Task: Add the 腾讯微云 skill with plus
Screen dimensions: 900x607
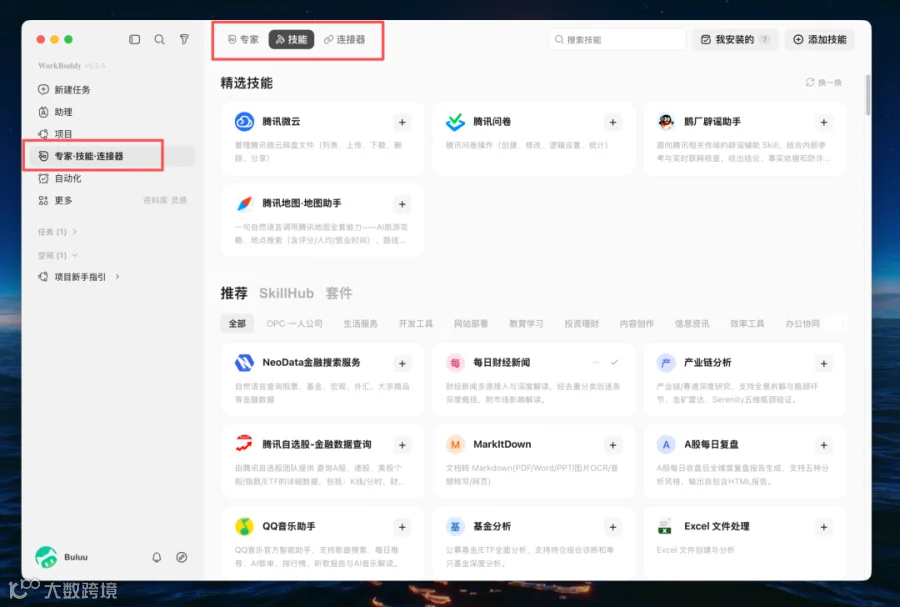Action: [402, 122]
